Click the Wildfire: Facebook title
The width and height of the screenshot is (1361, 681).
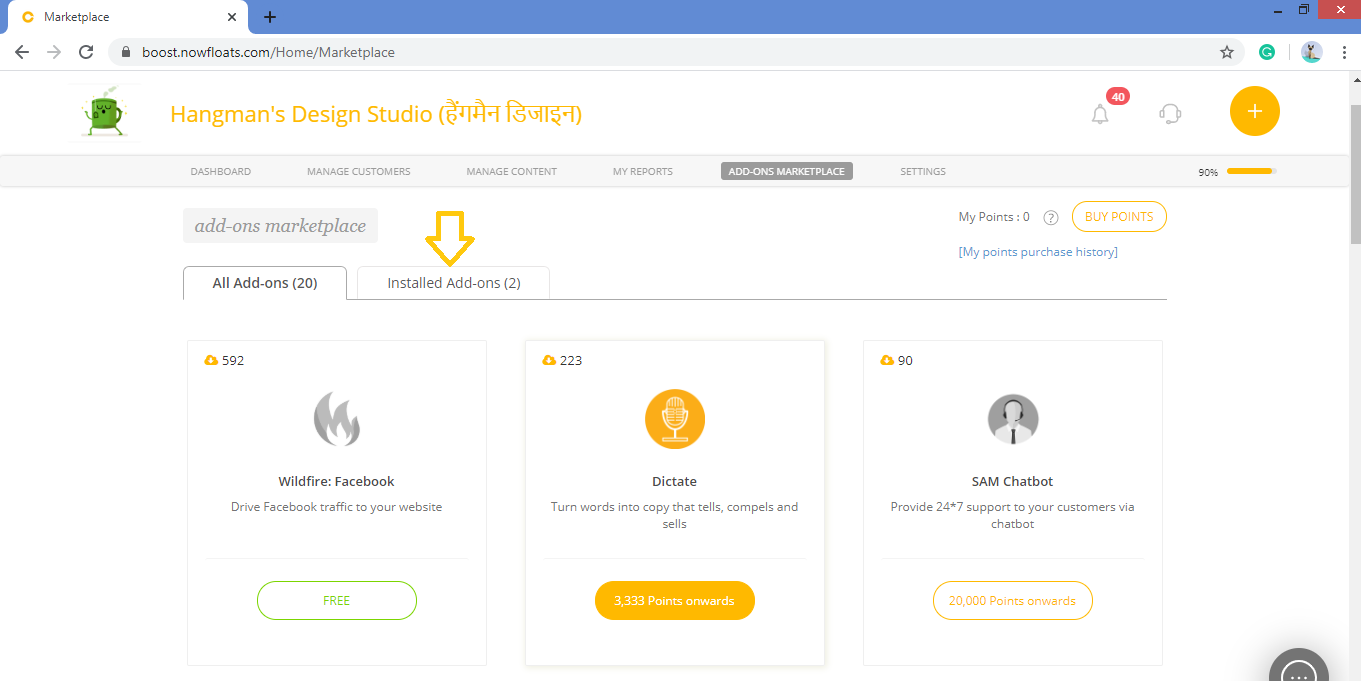(337, 481)
